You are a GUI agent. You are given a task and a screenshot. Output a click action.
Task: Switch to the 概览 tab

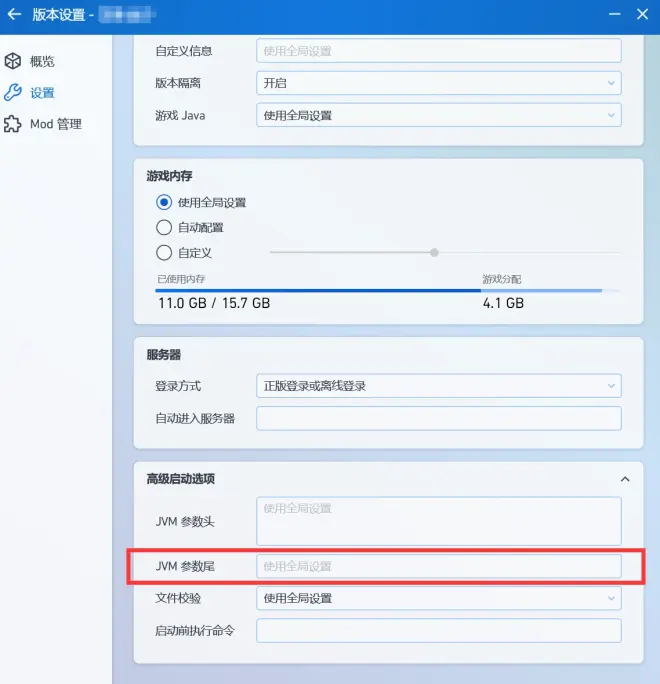(x=42, y=61)
